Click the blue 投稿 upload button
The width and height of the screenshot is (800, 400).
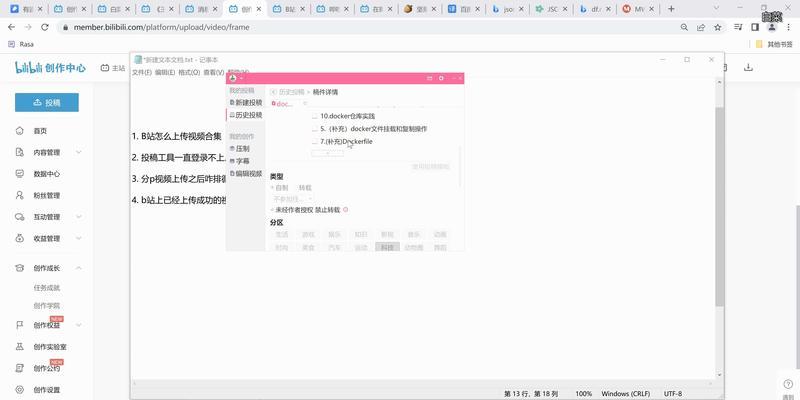coord(47,103)
